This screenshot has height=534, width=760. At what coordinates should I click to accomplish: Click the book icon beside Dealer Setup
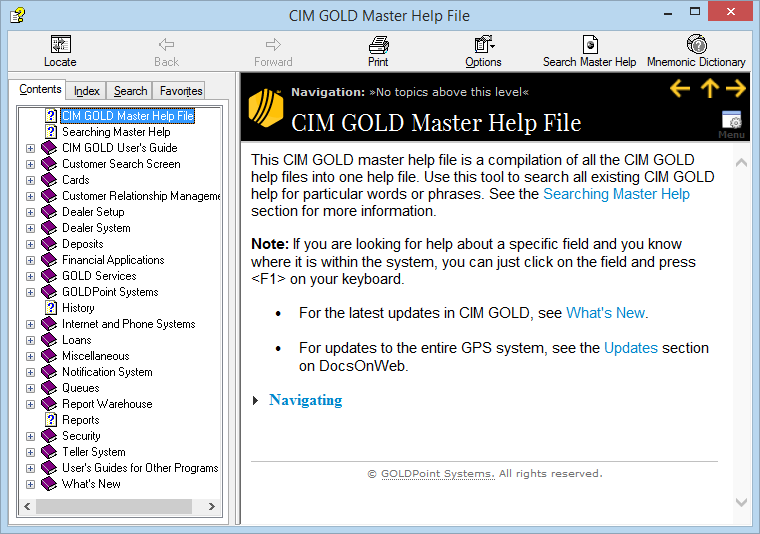(49, 212)
